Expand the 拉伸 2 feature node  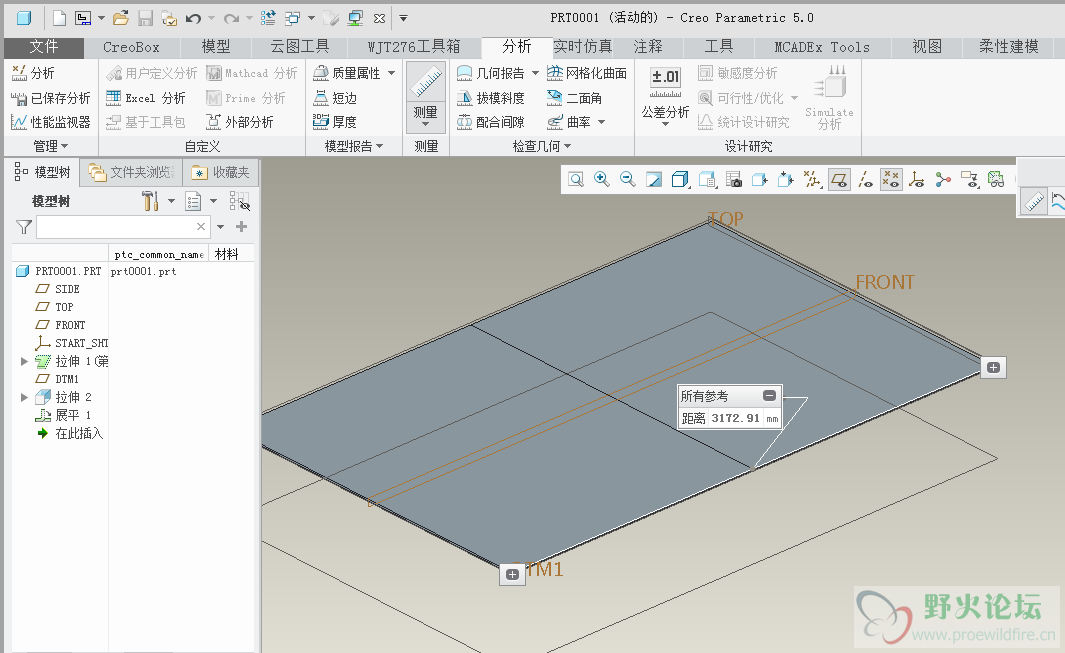(25, 397)
